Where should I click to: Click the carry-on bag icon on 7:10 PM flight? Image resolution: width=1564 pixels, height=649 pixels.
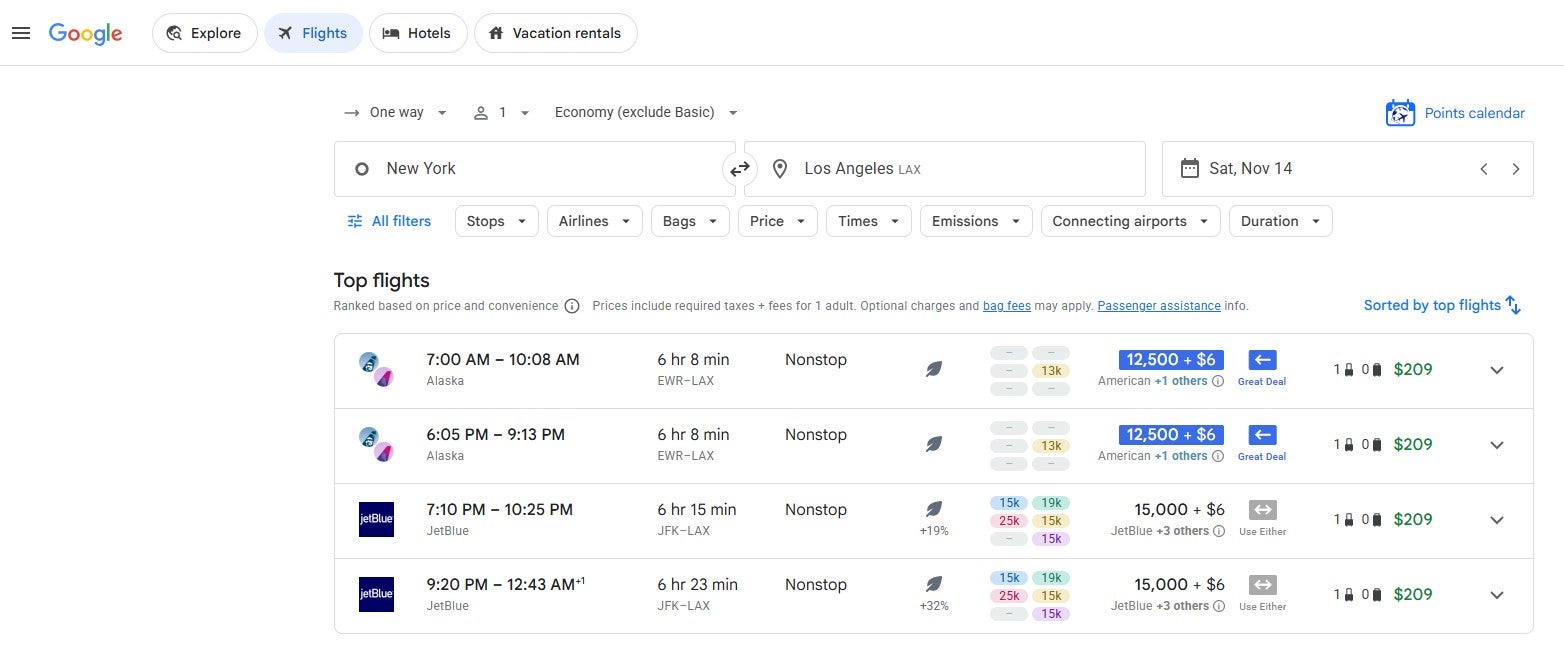click(1348, 520)
